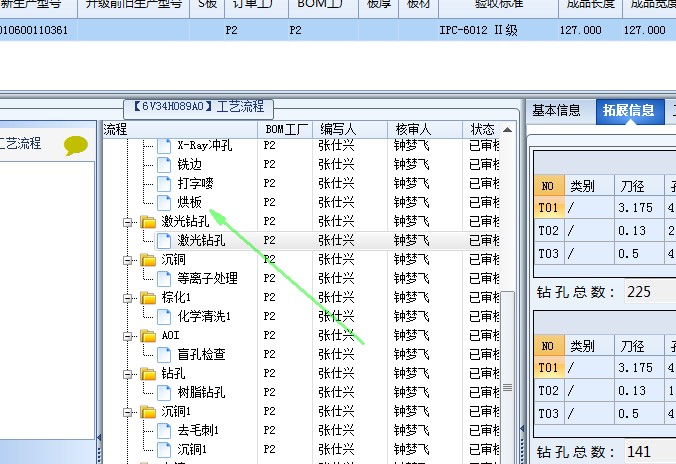
Task: Click the 棕化1 folder icon
Action: point(148,298)
